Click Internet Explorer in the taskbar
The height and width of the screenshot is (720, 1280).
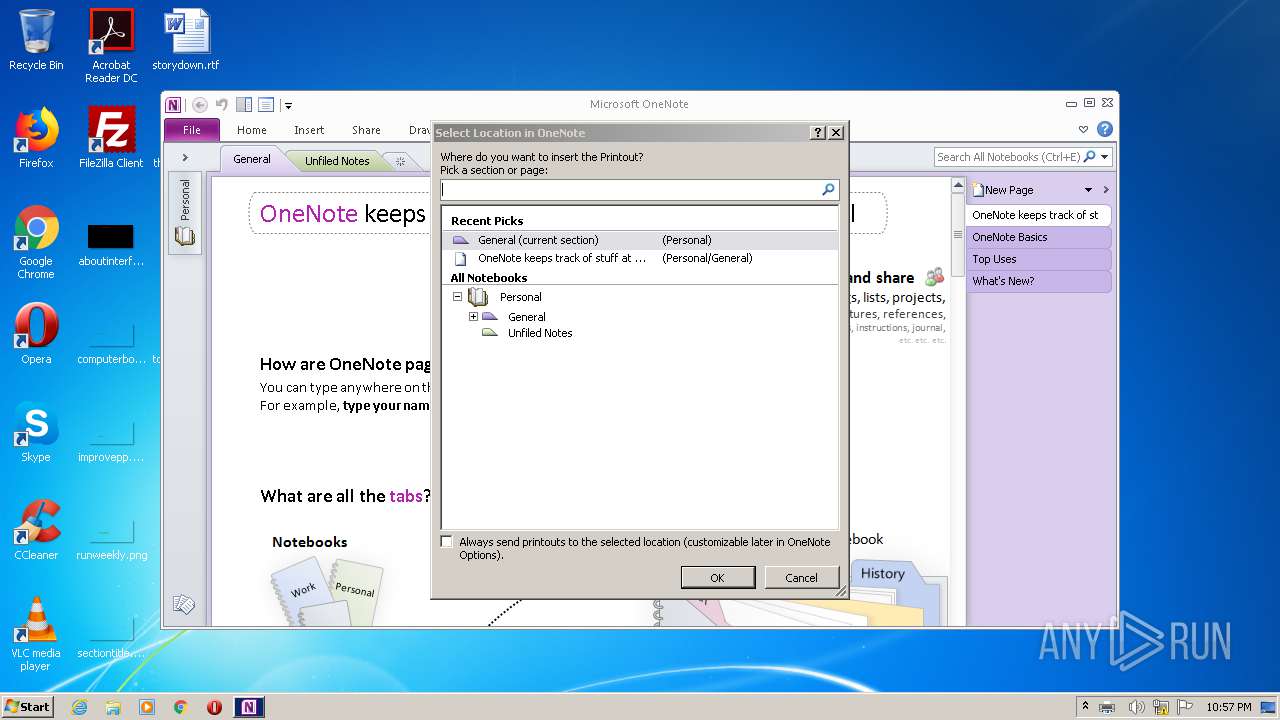click(79, 707)
